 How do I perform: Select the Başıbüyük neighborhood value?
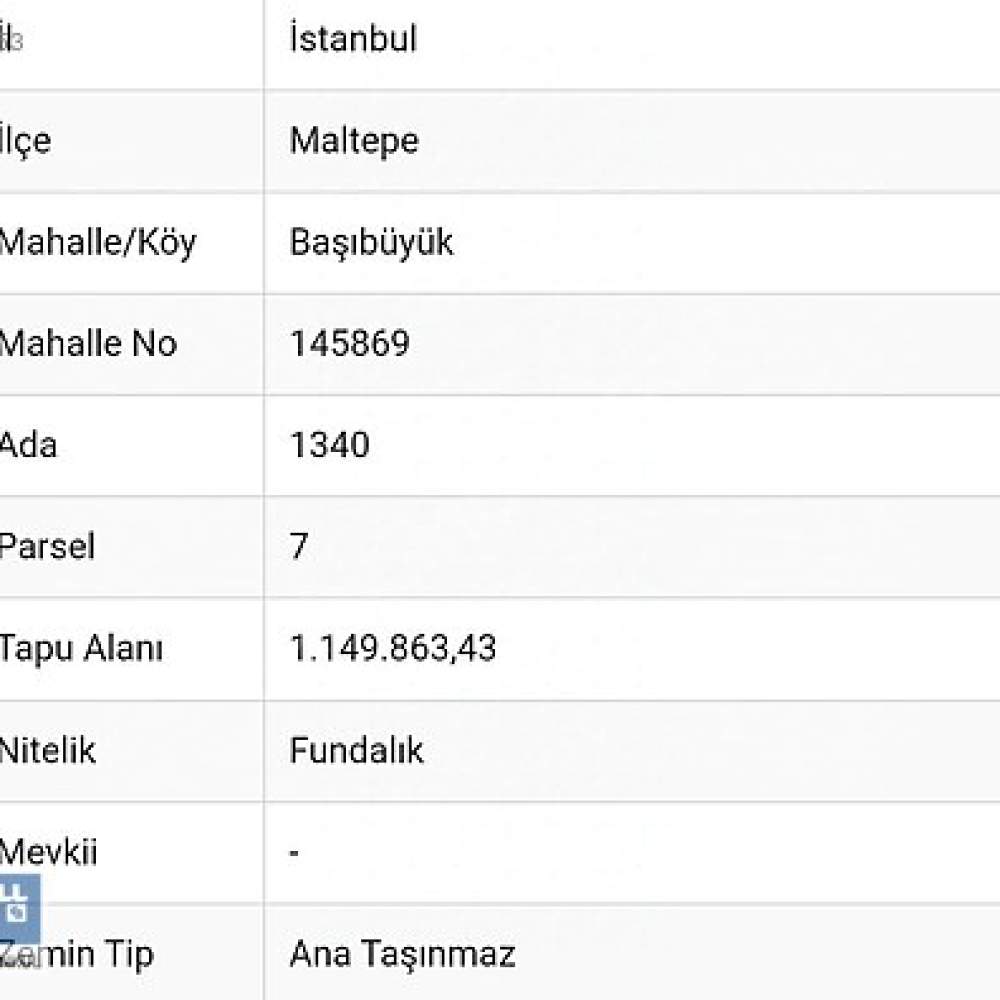tap(371, 243)
